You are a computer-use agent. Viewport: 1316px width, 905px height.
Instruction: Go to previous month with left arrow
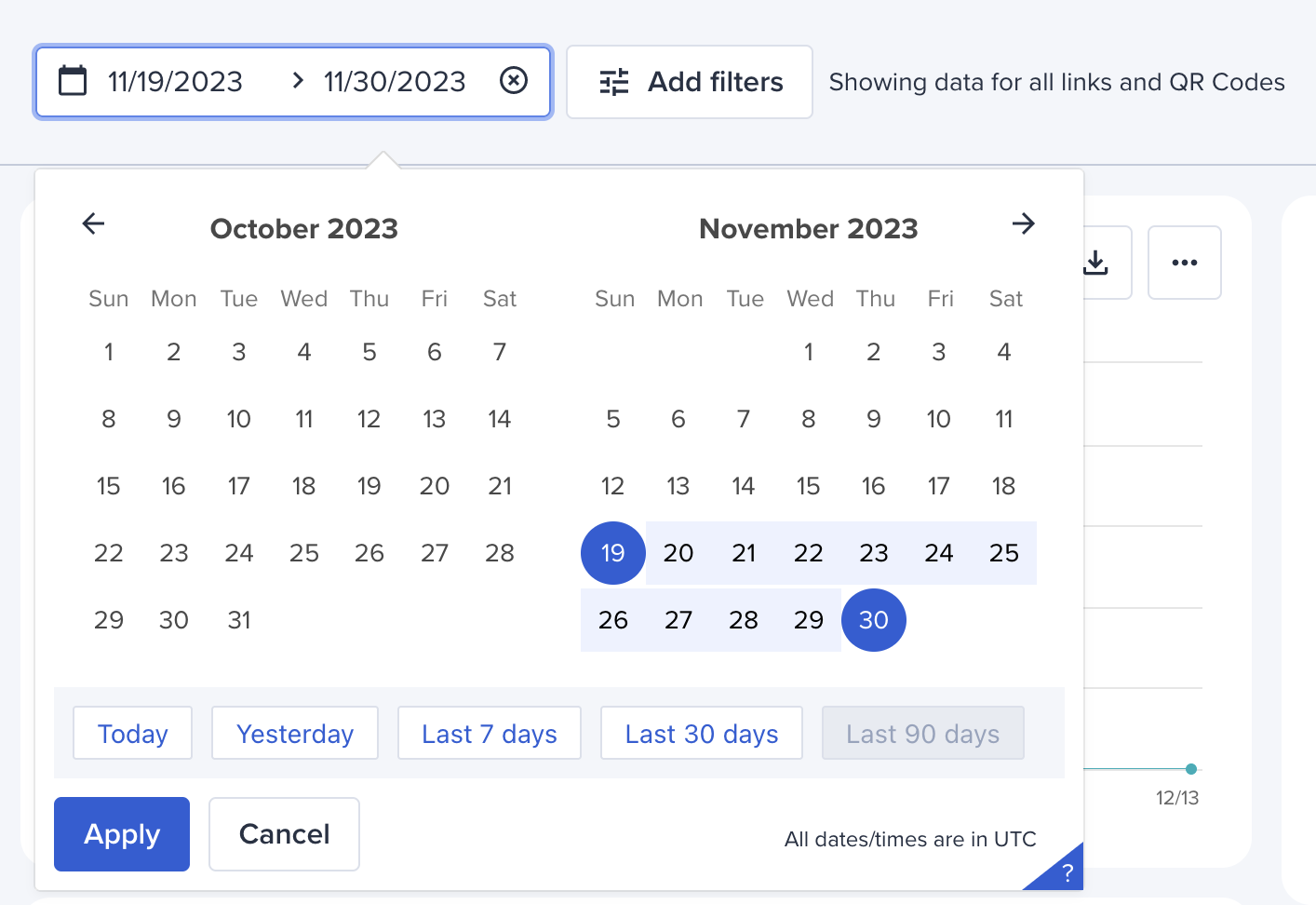pos(94,223)
